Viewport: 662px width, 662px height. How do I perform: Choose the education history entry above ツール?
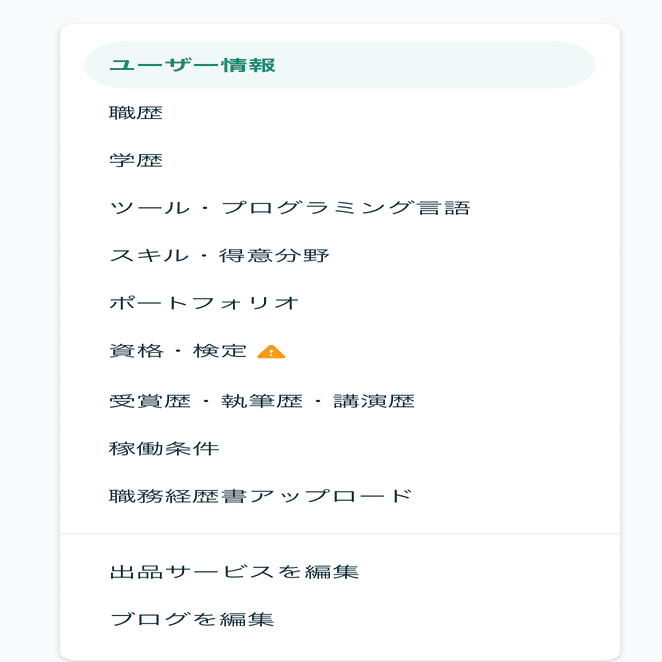pos(340,160)
